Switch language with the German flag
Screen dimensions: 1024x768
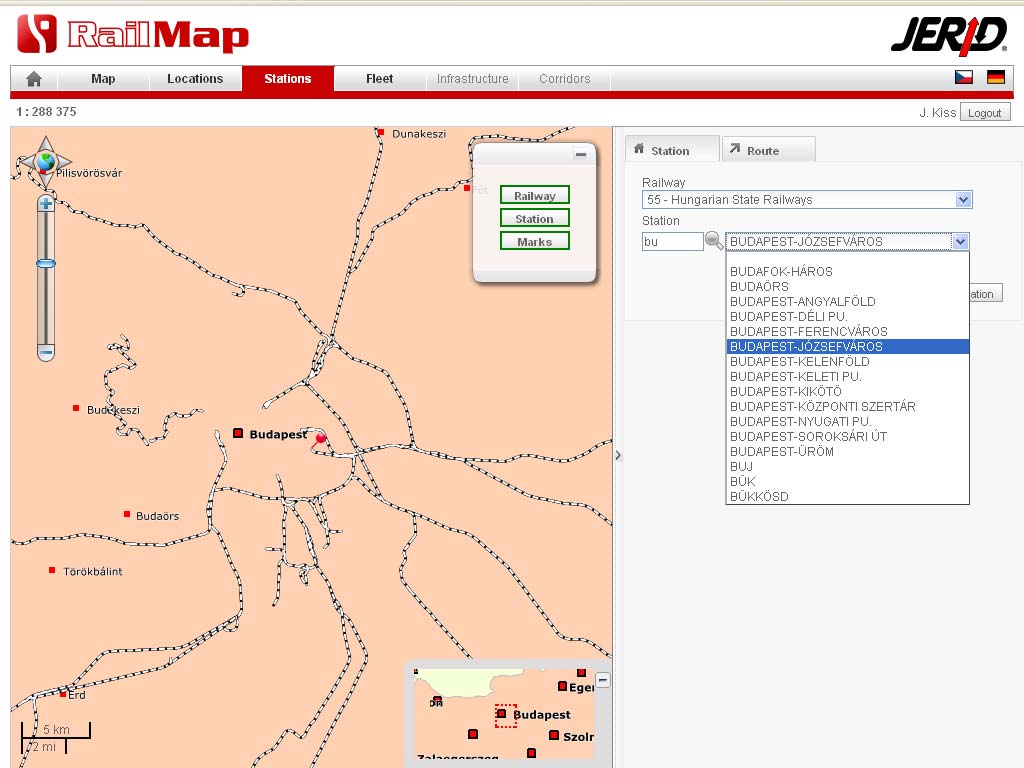[x=995, y=77]
